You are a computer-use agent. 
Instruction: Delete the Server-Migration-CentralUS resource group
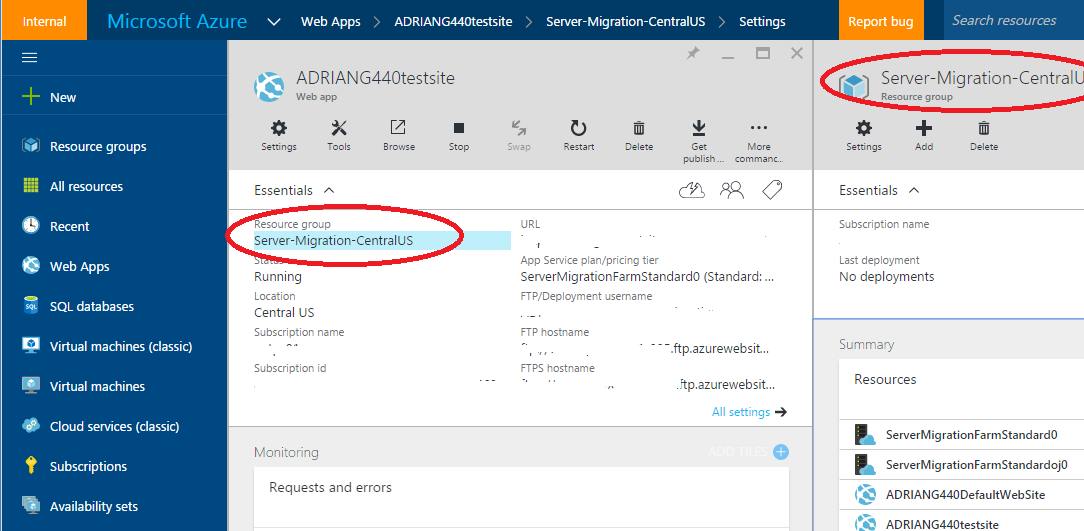[984, 136]
